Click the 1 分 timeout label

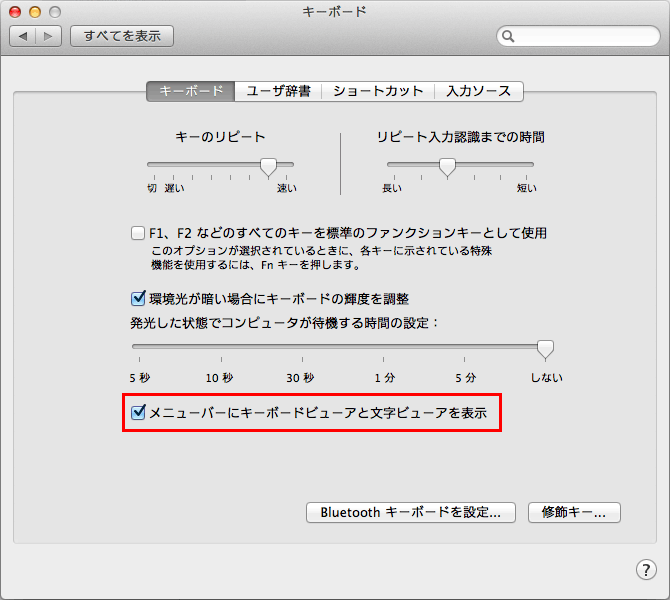pos(385,378)
